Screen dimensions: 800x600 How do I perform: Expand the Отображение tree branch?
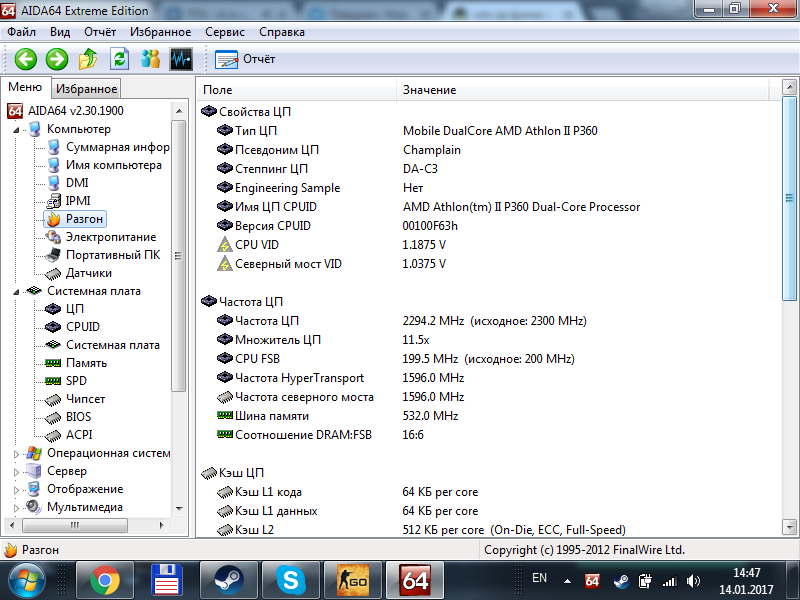point(16,490)
